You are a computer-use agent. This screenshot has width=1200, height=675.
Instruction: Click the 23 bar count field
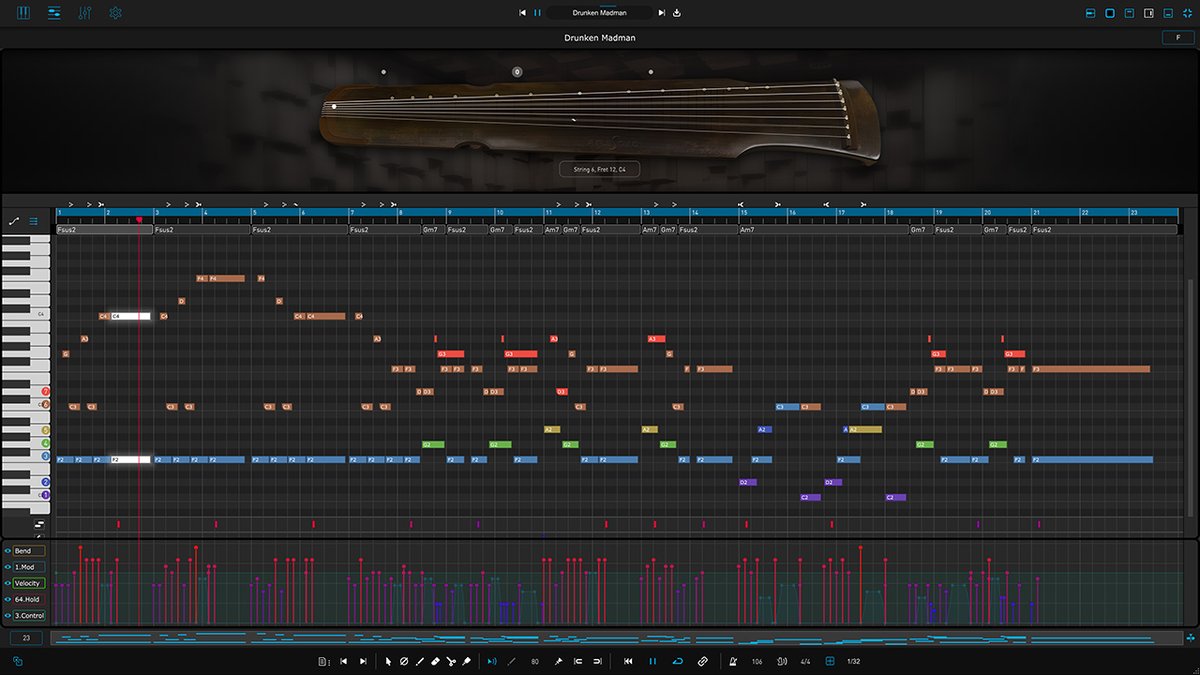pos(26,637)
